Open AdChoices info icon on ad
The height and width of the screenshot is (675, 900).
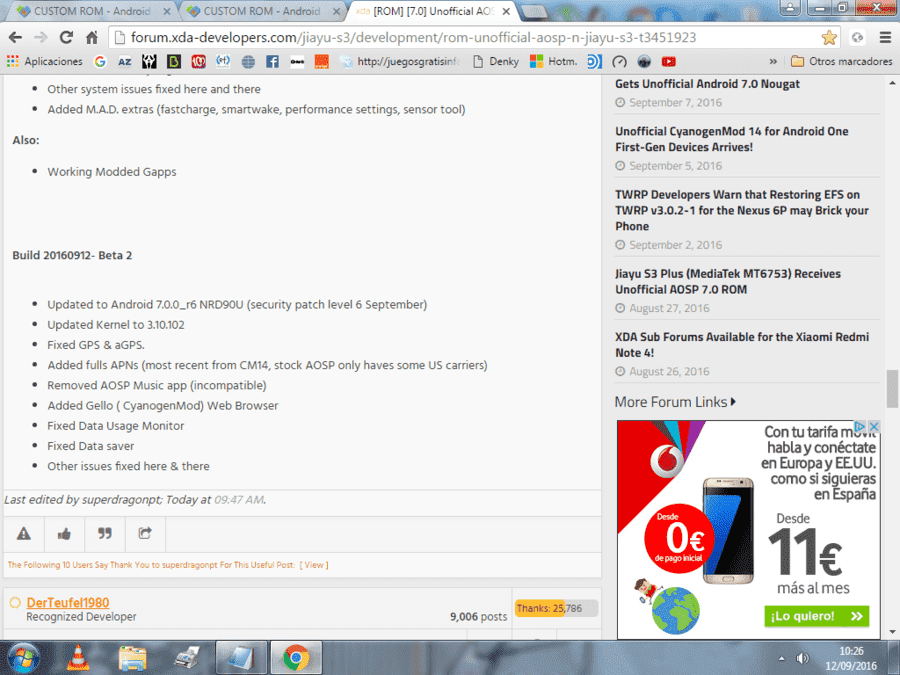[860, 426]
